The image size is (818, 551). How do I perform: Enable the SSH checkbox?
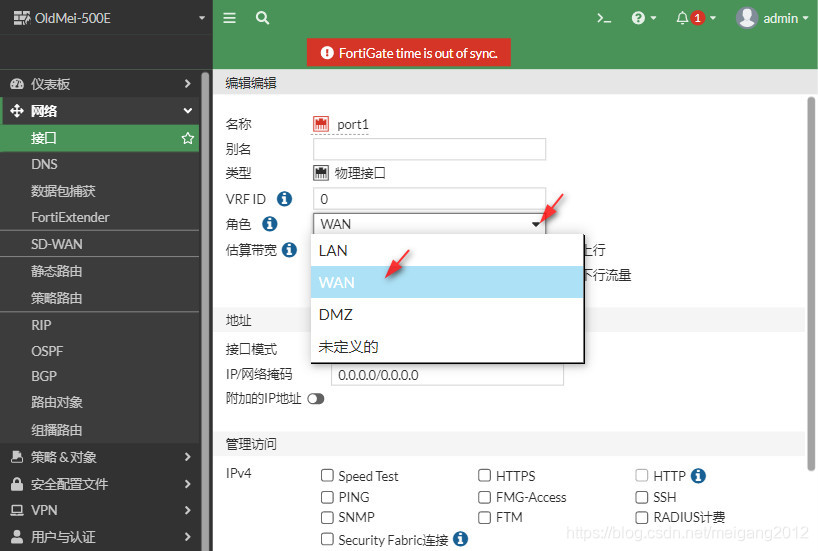tap(641, 497)
